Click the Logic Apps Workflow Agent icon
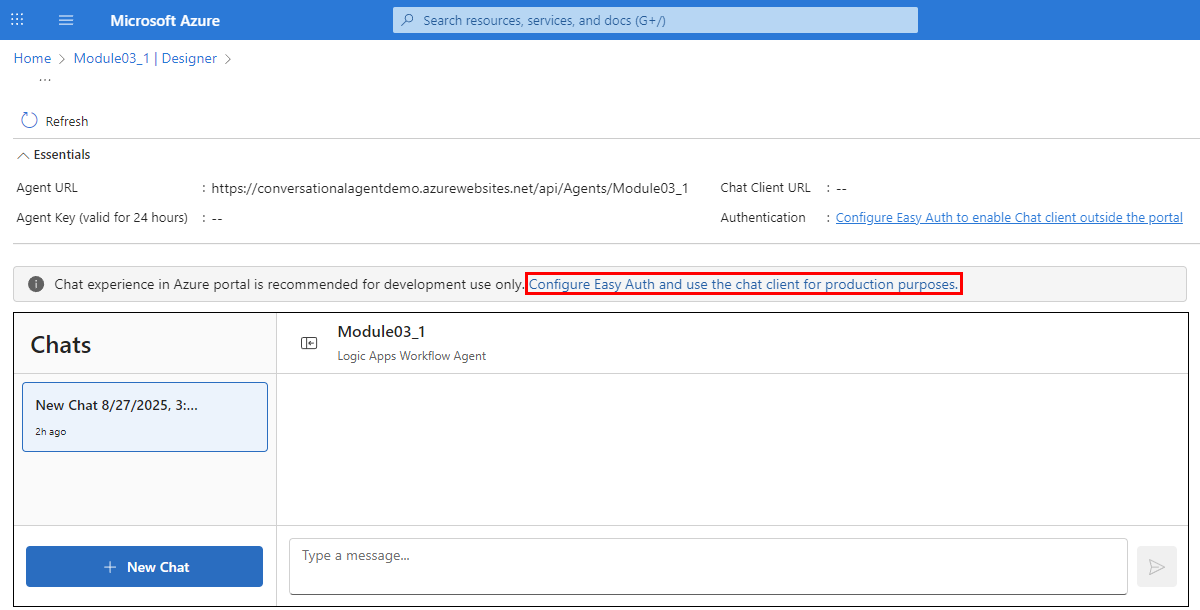 click(x=309, y=341)
